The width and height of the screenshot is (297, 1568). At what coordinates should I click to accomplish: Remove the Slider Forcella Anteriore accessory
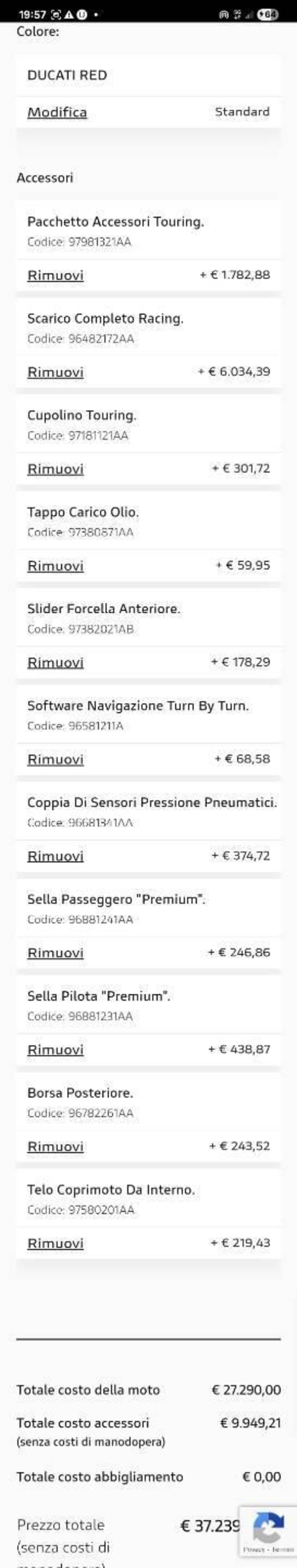tap(55, 662)
